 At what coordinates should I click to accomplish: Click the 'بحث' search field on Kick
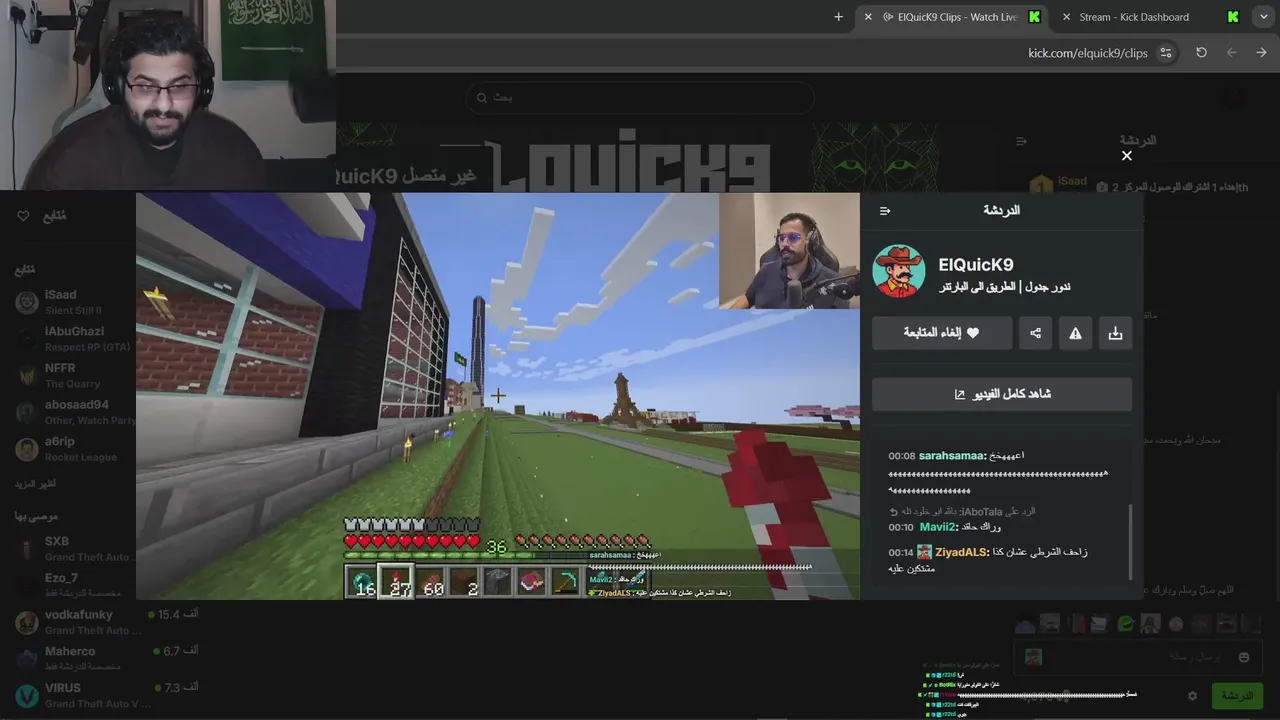640,98
